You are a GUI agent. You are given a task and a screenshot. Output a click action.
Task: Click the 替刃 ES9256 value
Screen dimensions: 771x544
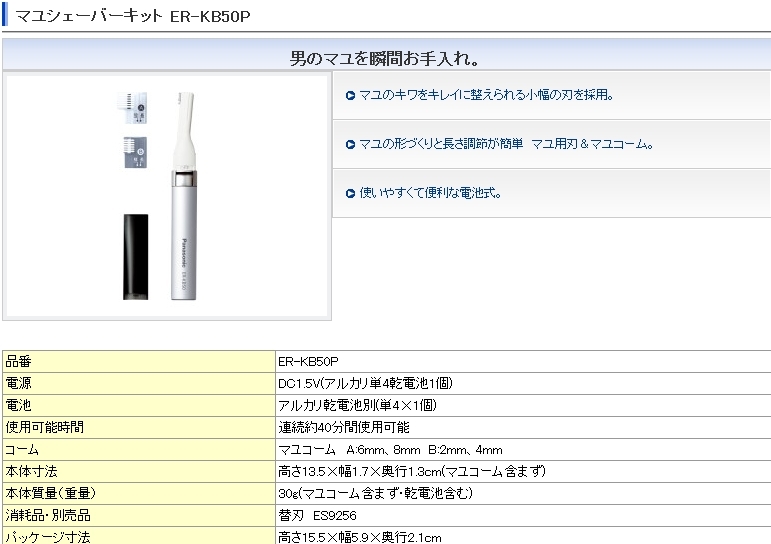tap(318, 515)
